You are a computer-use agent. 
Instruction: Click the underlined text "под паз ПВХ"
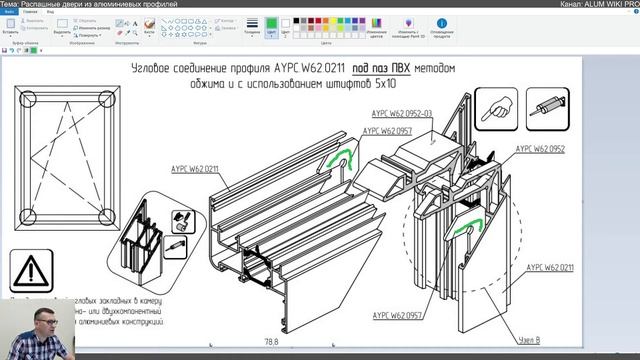(381, 69)
